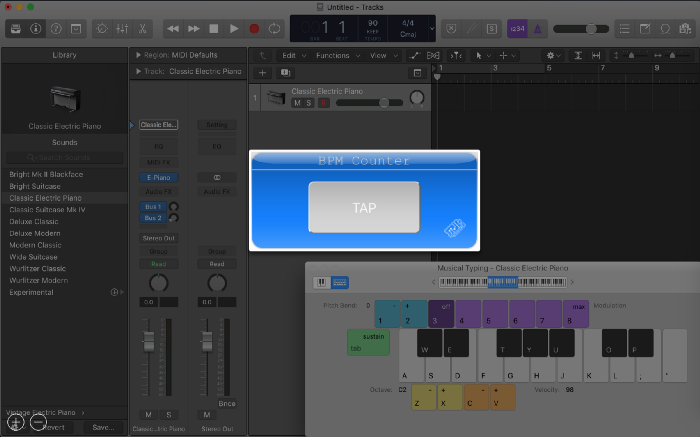Viewport: 700px width, 437px height.
Task: Click the Library Revert button
Action: pos(54,427)
